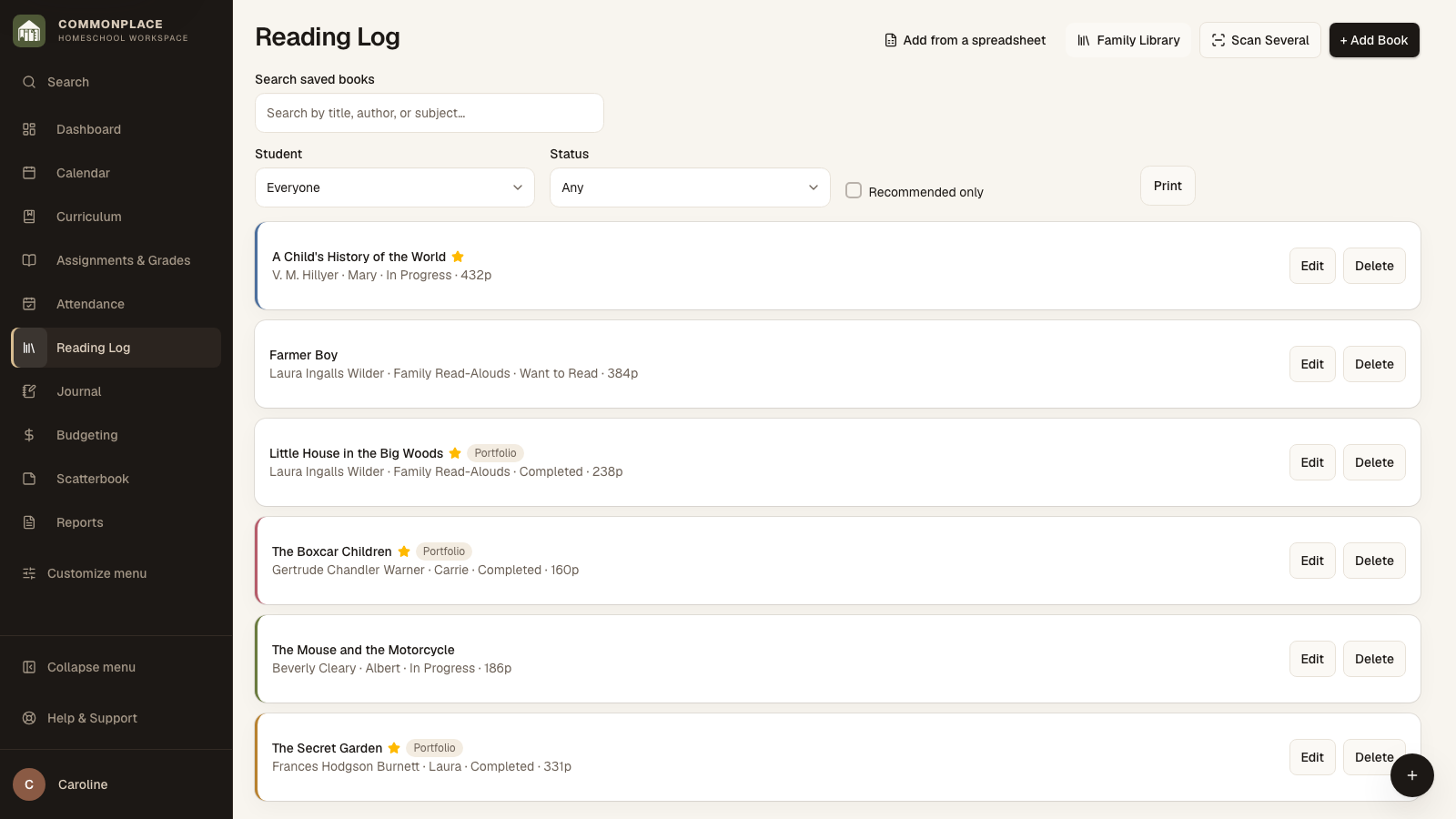Click the star beside Little House in the Big Woods
This screenshot has height=819, width=1456.
tap(455, 453)
